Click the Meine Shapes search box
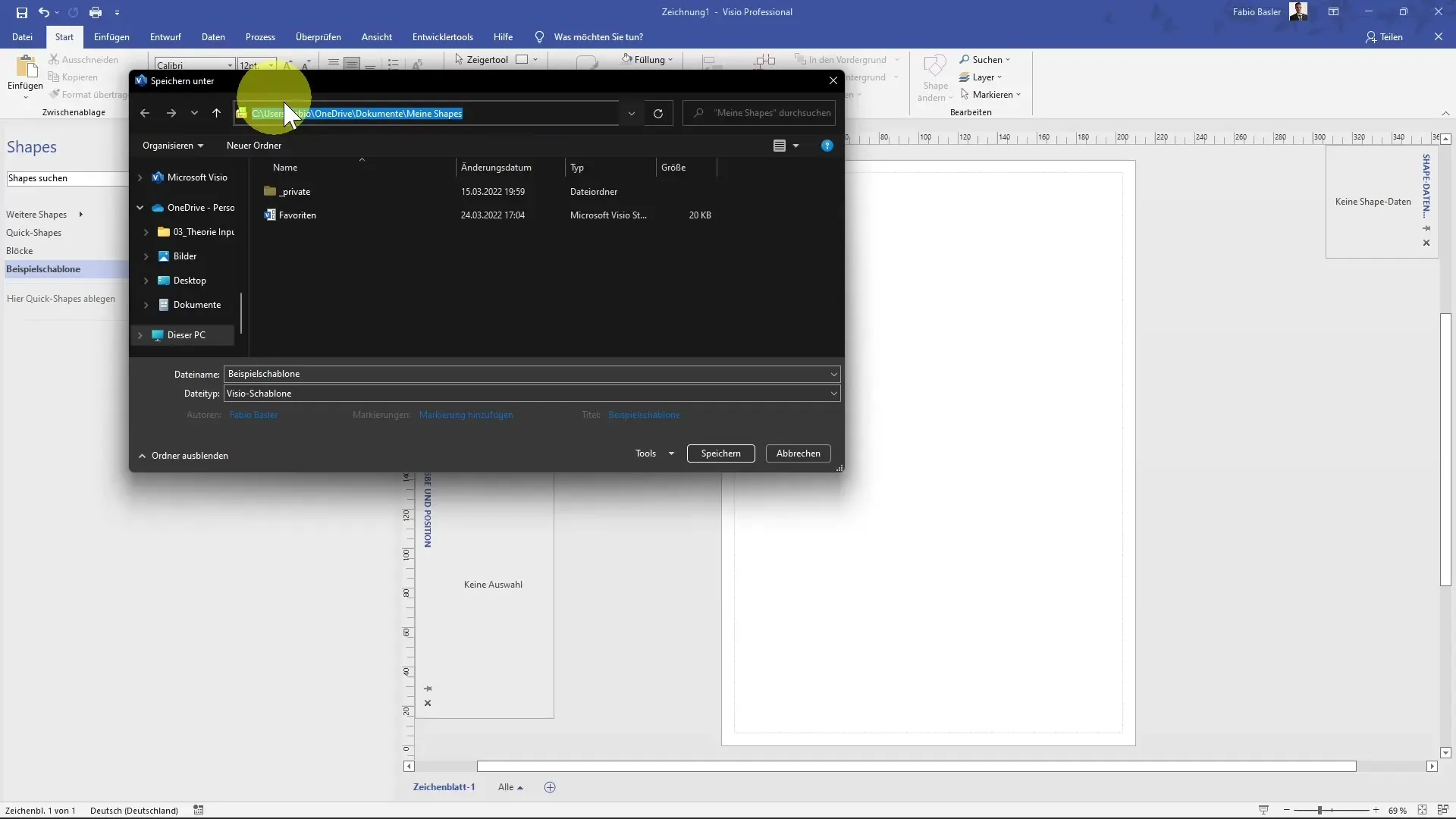The height and width of the screenshot is (819, 1456). pos(760,113)
